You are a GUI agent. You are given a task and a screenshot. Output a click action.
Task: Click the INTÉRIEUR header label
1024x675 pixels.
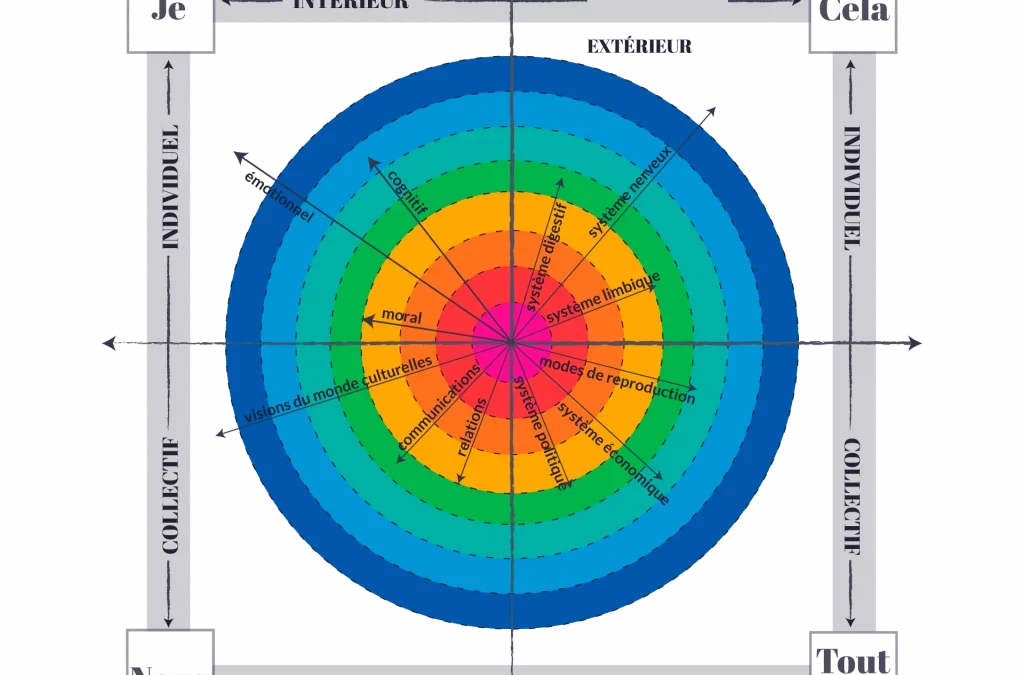350,5
